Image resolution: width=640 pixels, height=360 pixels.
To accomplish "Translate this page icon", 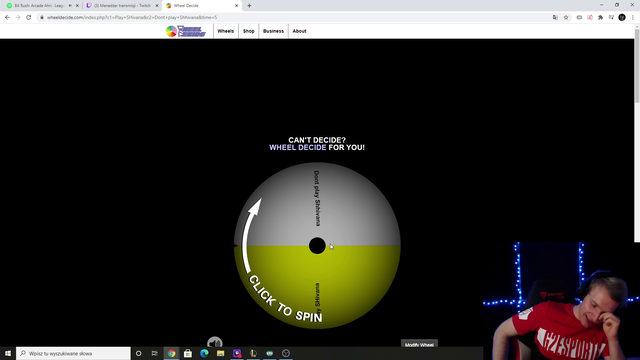I will [x=555, y=18].
